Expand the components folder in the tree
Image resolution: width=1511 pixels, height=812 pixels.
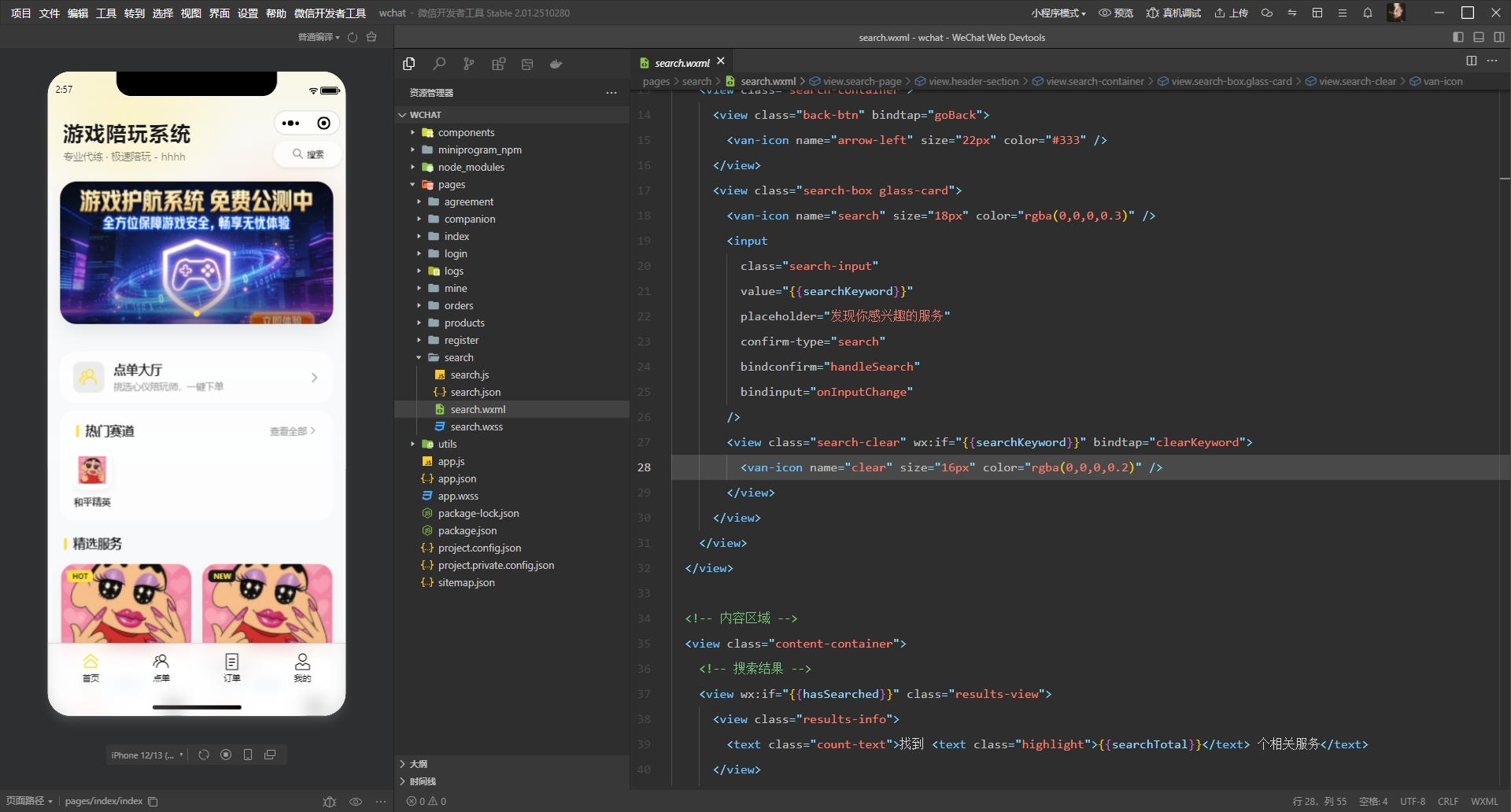[466, 132]
